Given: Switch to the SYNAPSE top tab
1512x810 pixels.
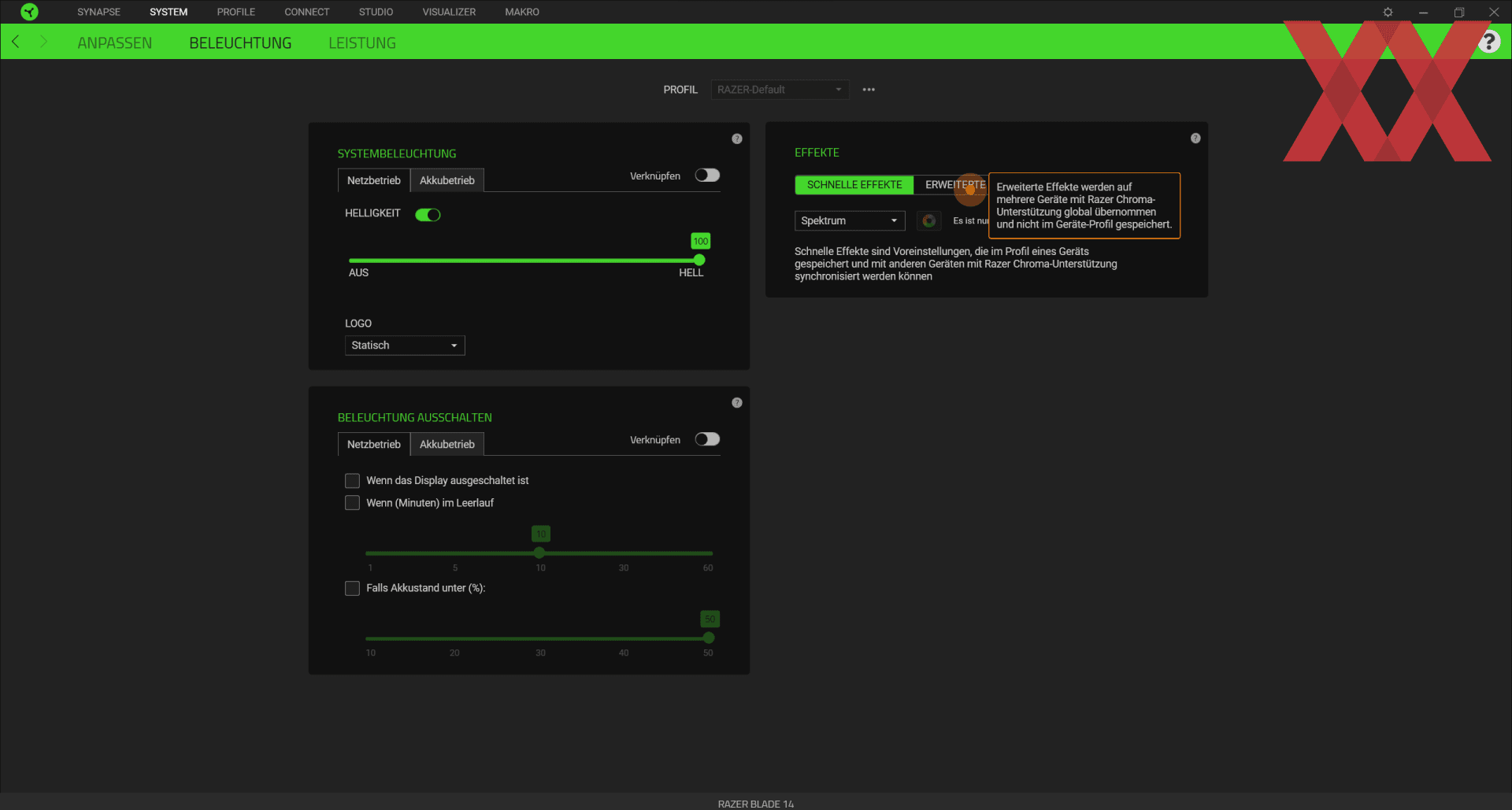Looking at the screenshot, I should coord(98,12).
